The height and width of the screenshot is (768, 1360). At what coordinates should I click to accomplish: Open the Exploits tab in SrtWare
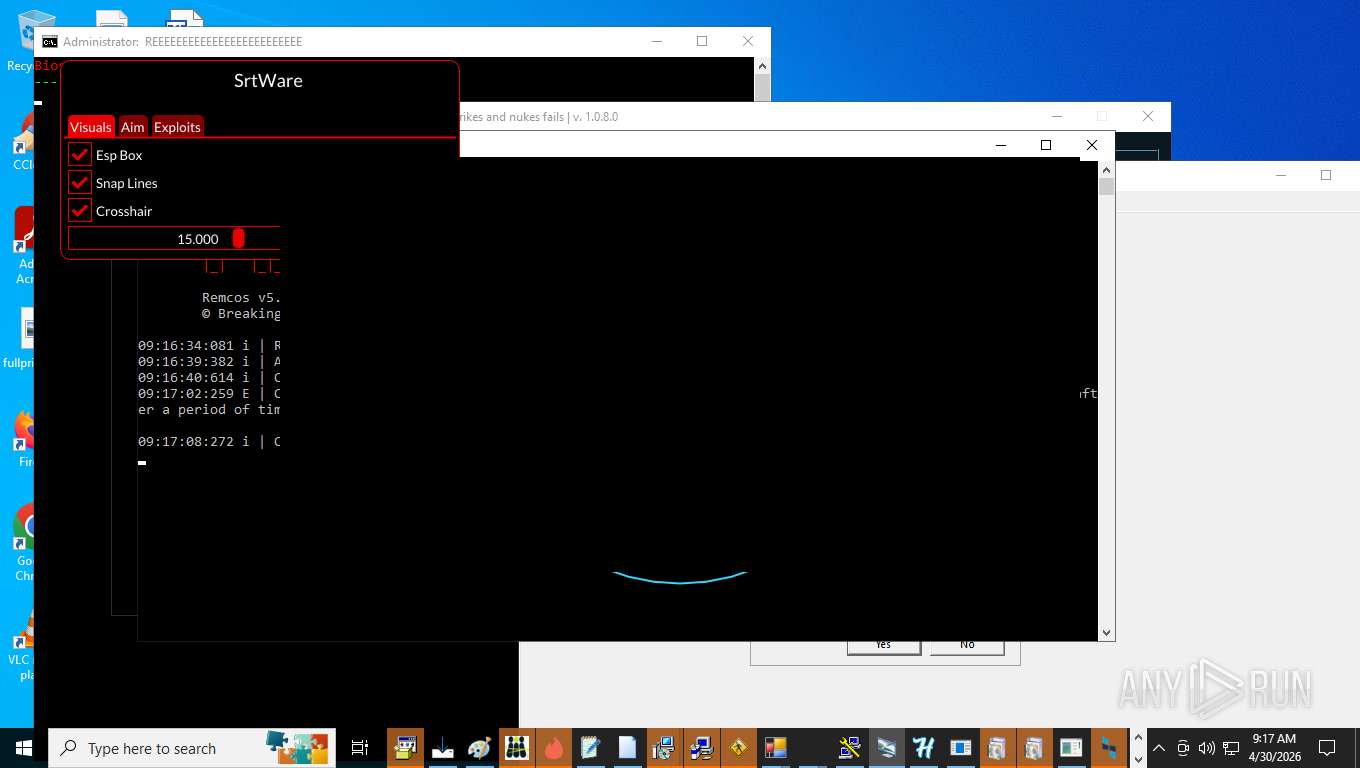(x=178, y=127)
